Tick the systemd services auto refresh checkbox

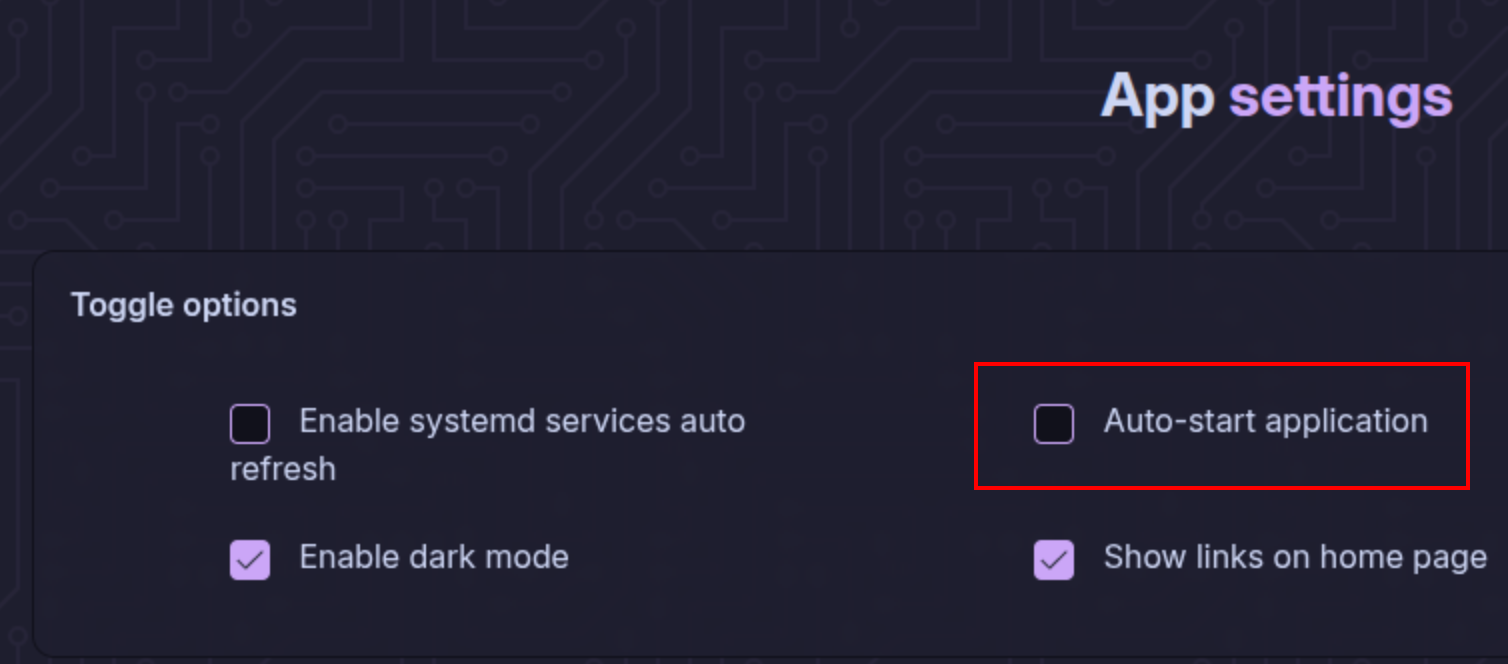point(250,424)
